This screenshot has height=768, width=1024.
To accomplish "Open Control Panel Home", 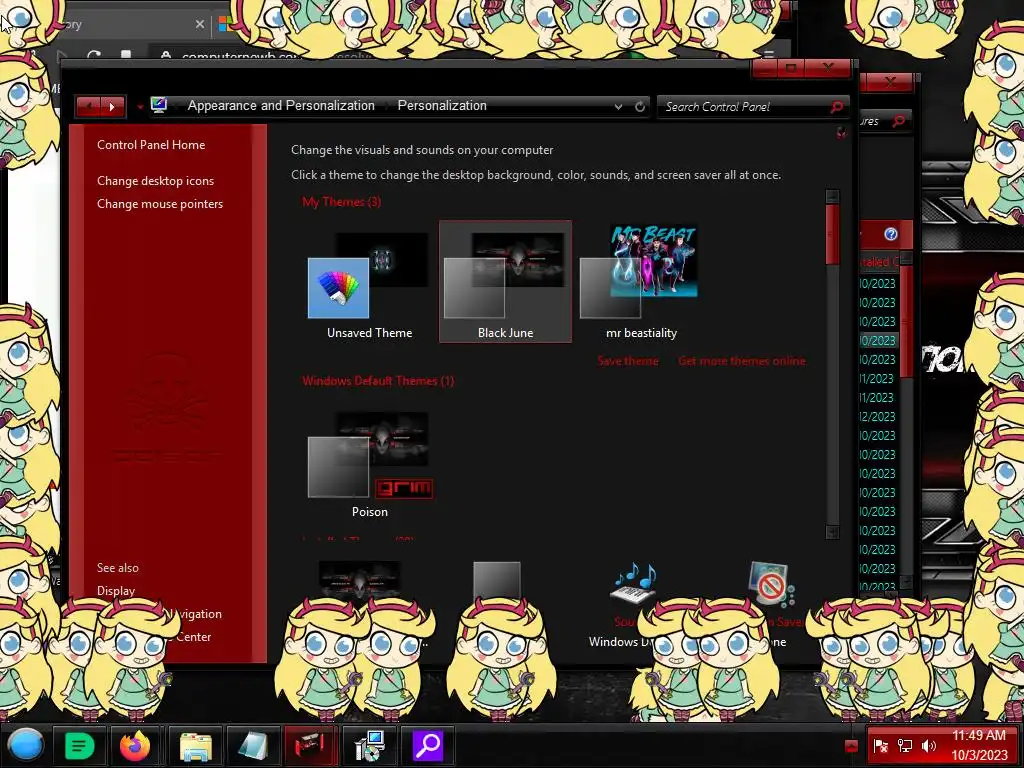I will 151,145.
